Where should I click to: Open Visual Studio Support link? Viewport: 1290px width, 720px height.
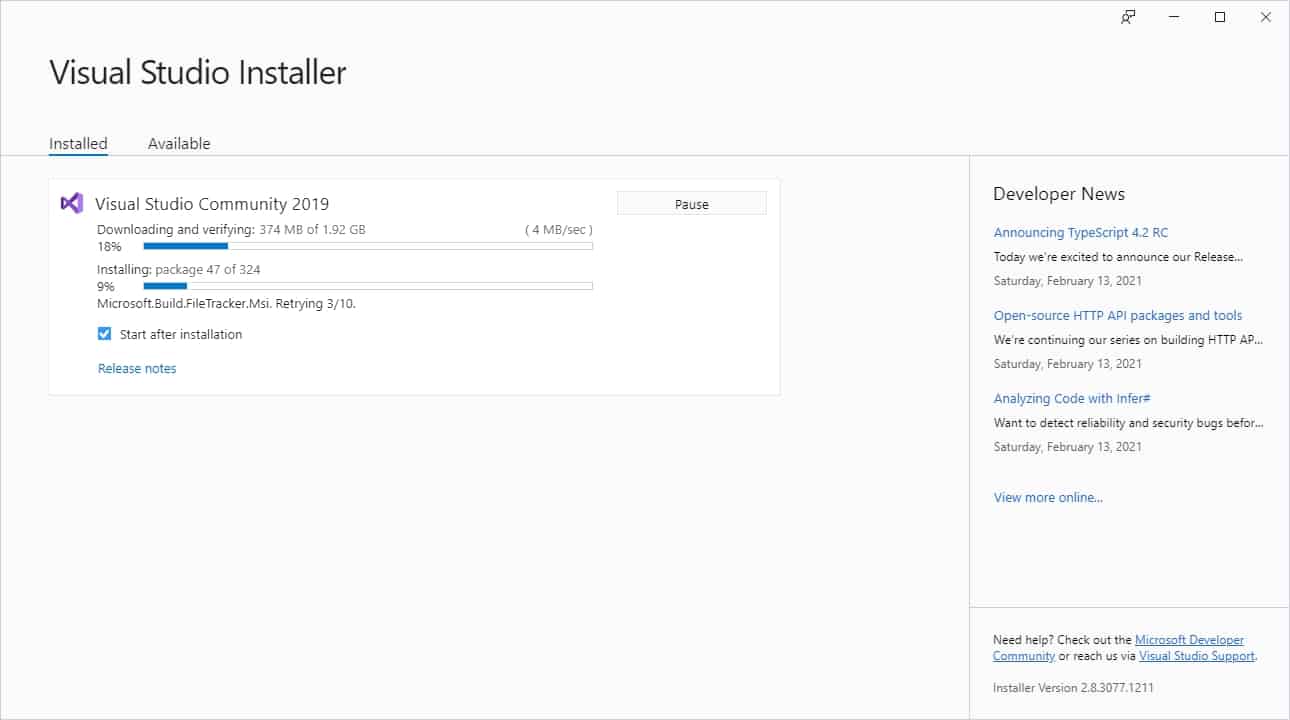tap(1197, 656)
